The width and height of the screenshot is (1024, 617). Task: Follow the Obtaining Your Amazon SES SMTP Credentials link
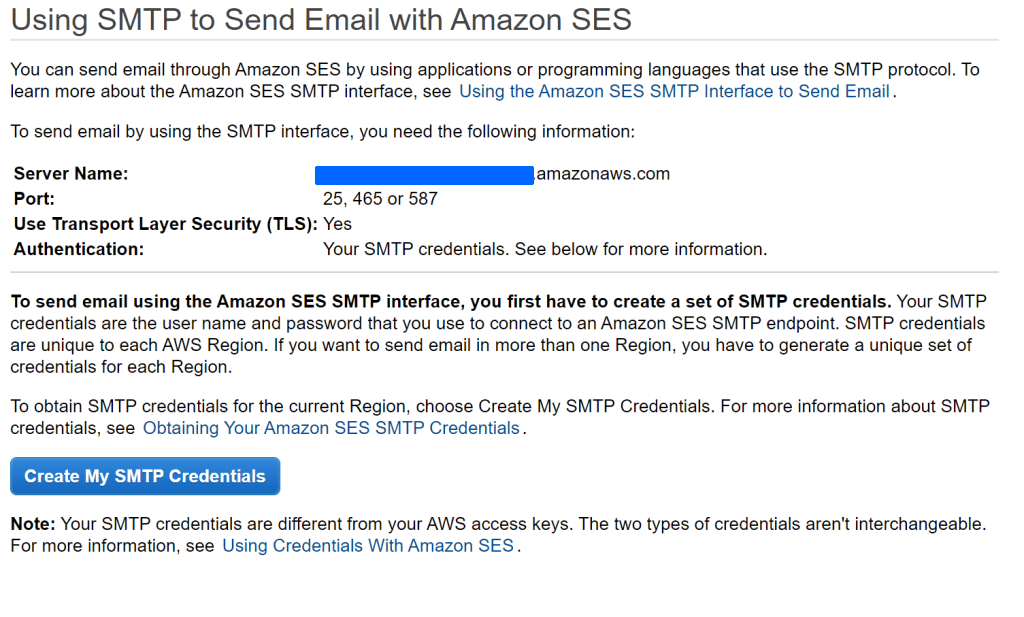[332, 428]
